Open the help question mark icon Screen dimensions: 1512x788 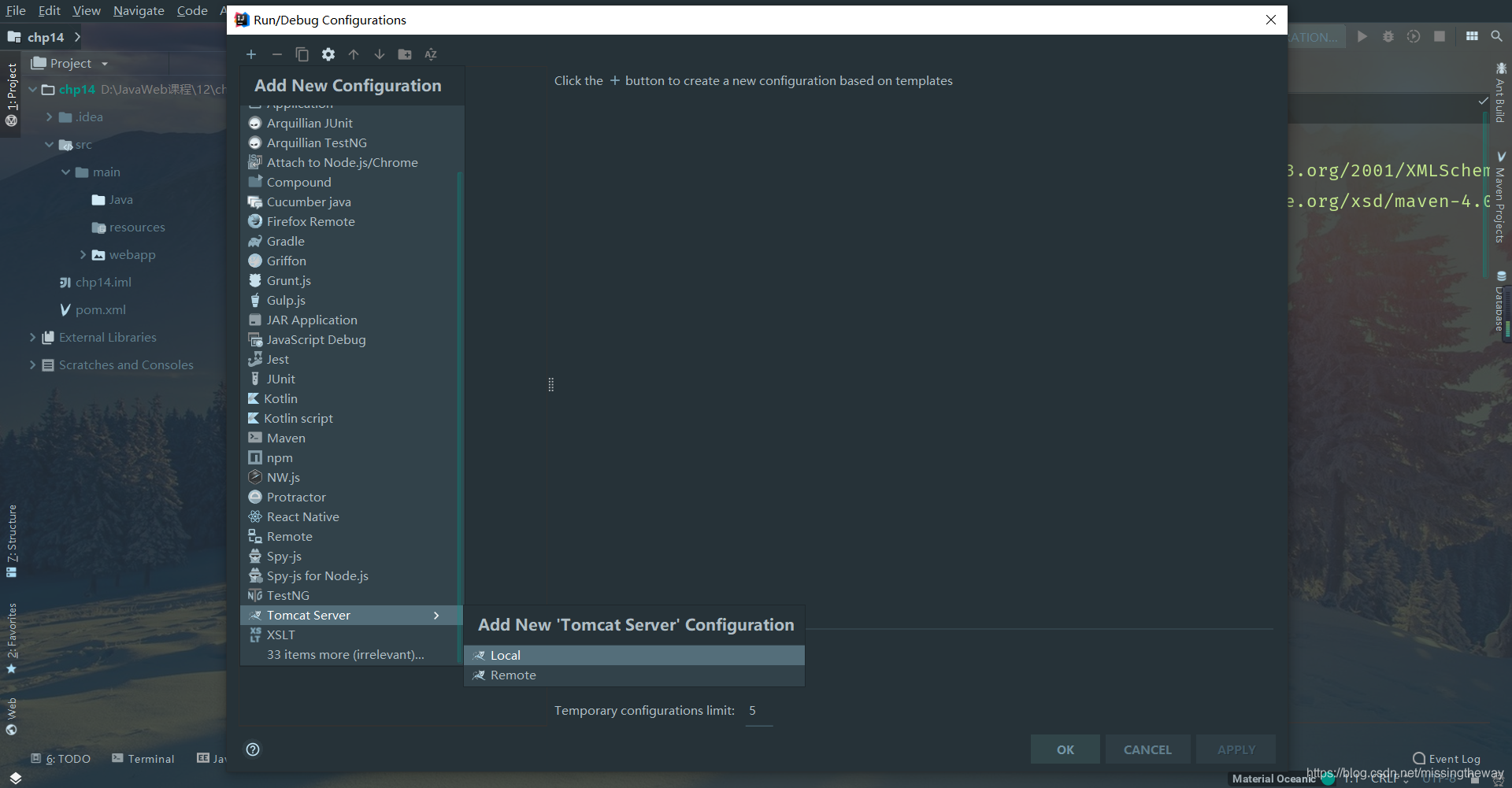[253, 749]
